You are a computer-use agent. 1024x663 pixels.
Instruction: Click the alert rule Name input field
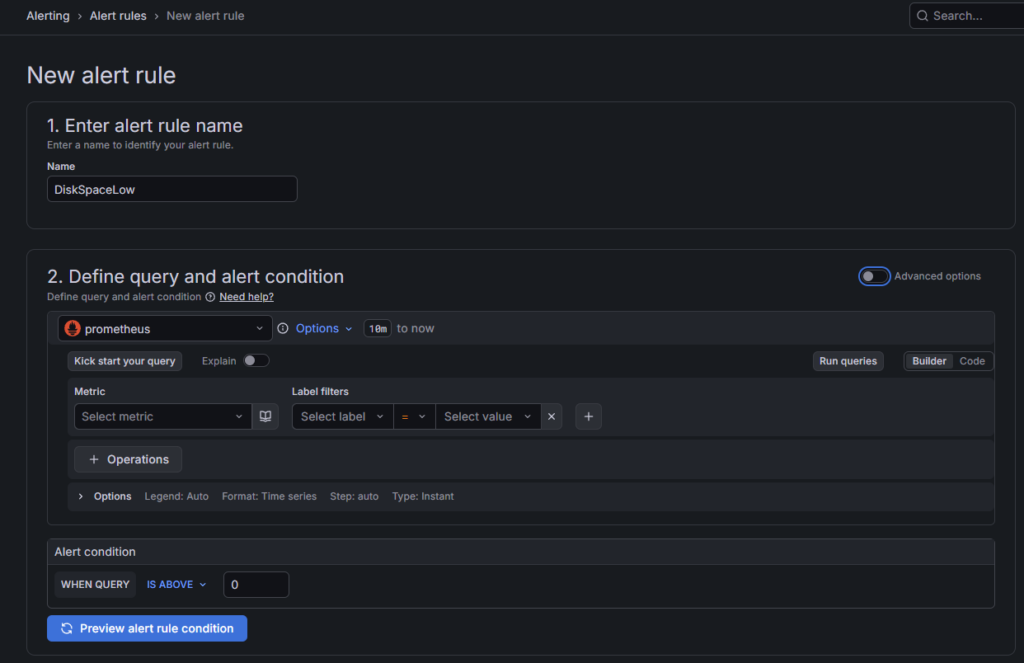pos(172,189)
